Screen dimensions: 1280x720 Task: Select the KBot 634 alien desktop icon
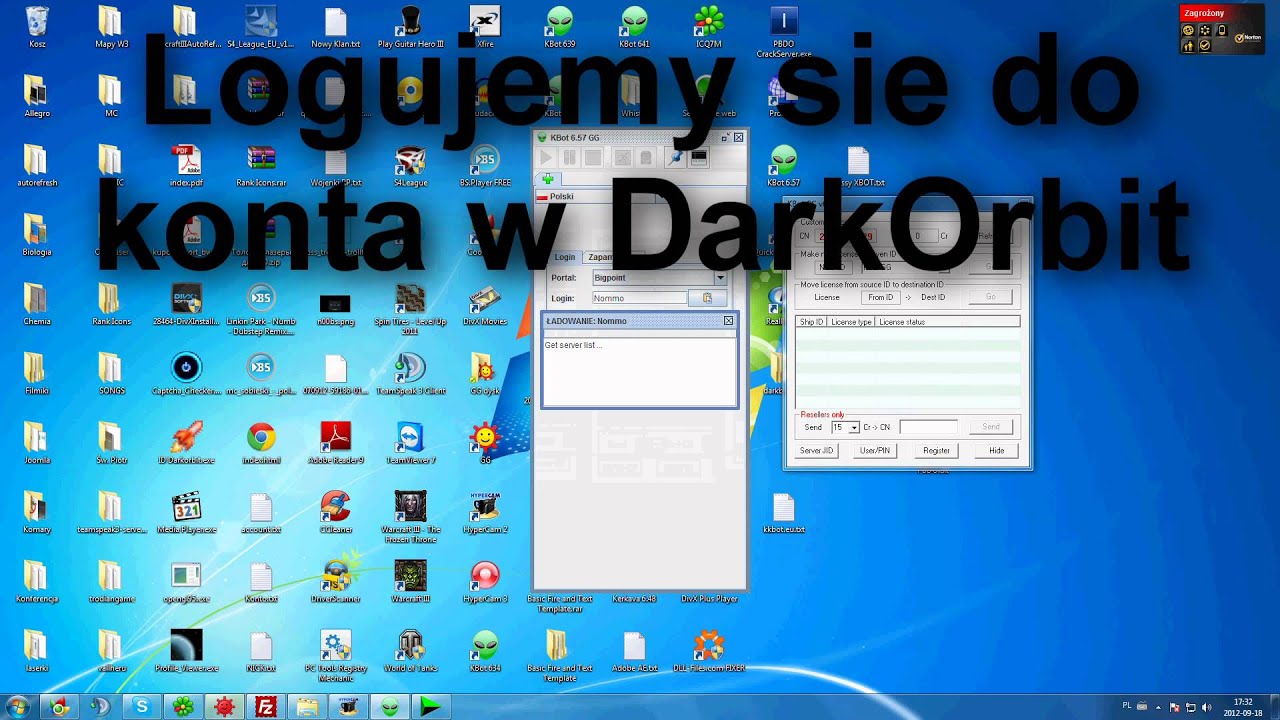[x=485, y=650]
